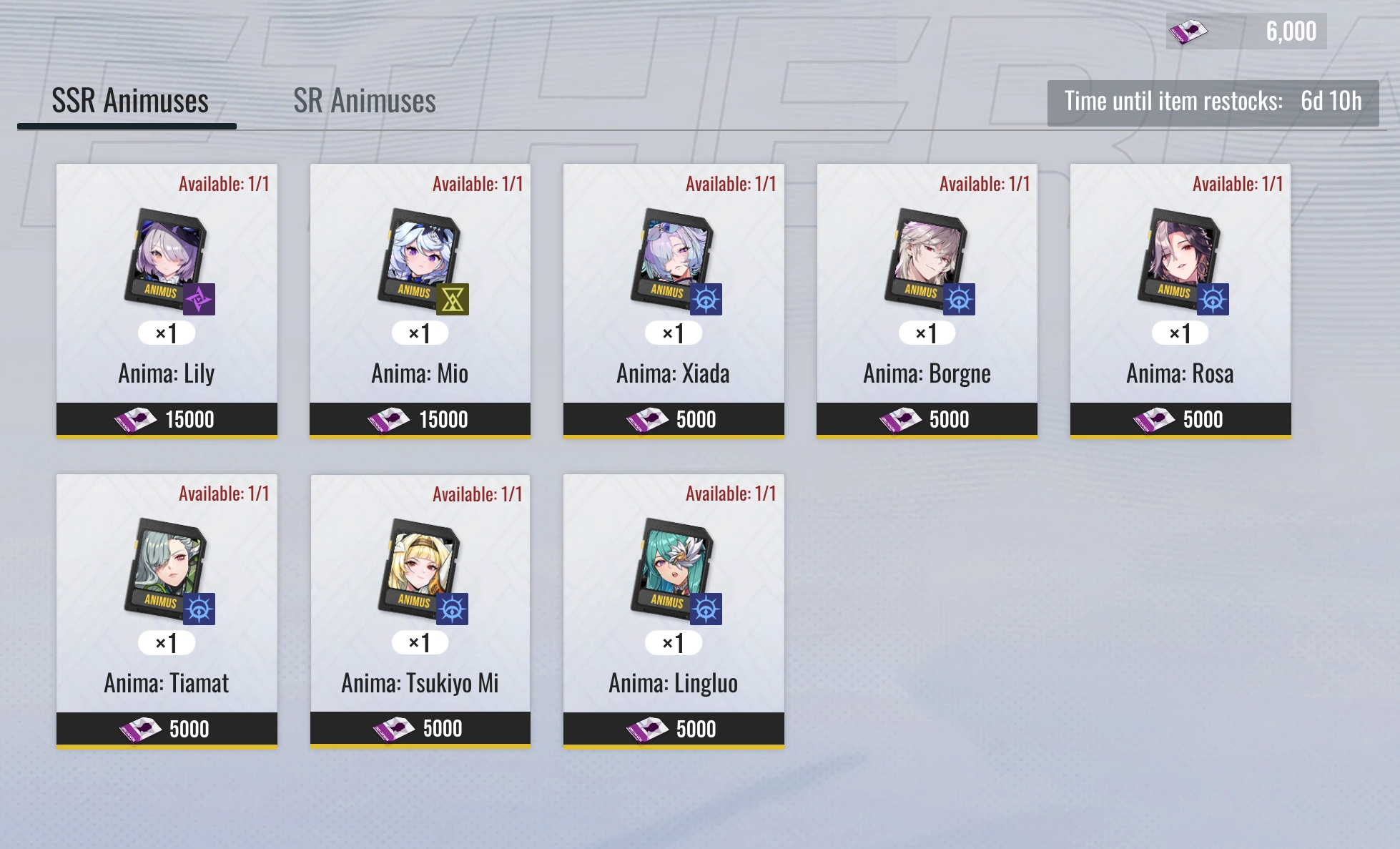Purchase Anima: Rosa for 5000
The width and height of the screenshot is (1400, 849).
tap(1180, 420)
